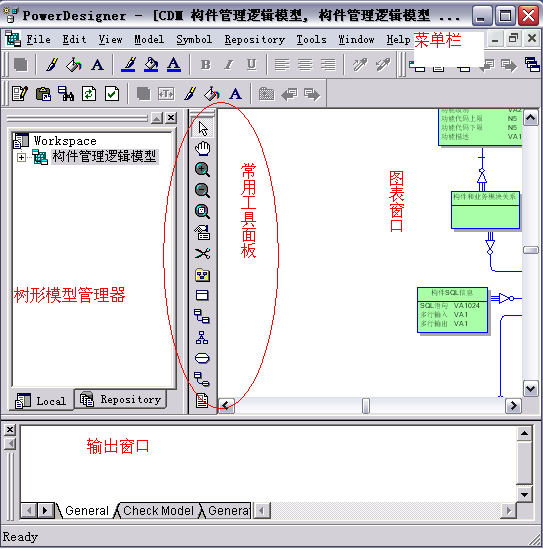
Task: Click the diagram horizontal scroll left arrow
Action: coord(226,406)
